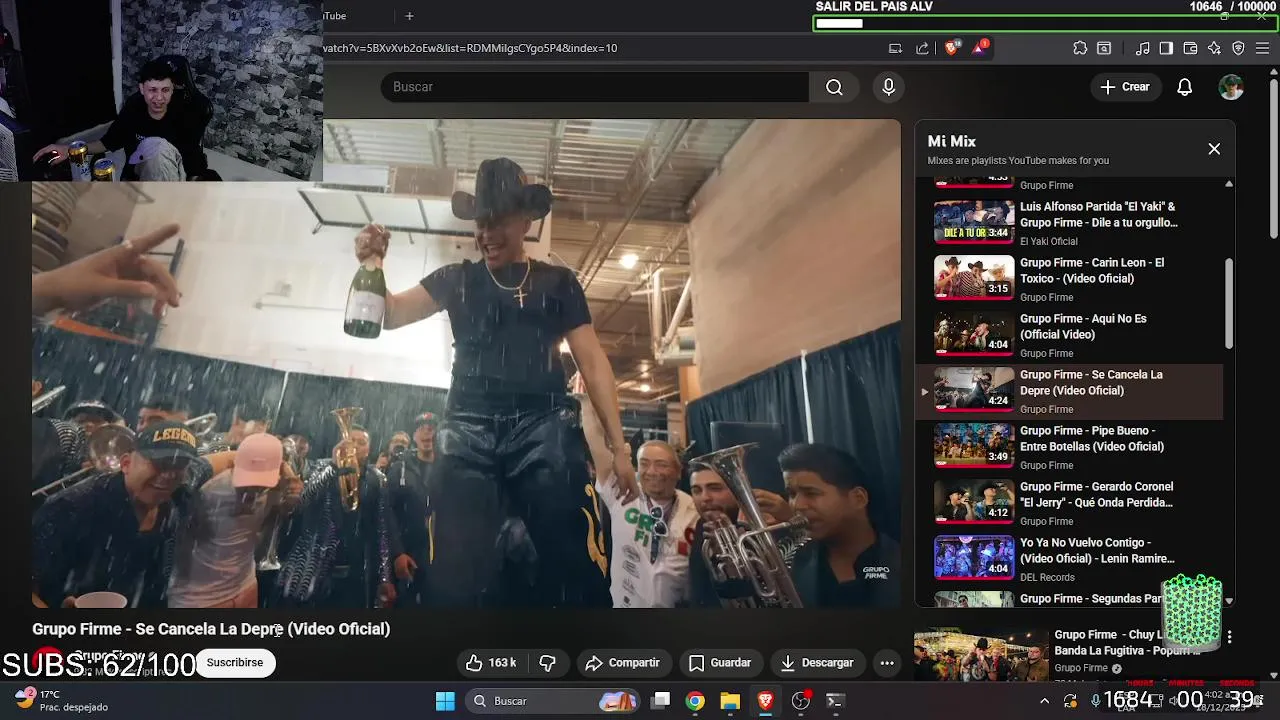Open OBS Studio from the taskbar
The width and height of the screenshot is (1280, 720).
(x=800, y=701)
